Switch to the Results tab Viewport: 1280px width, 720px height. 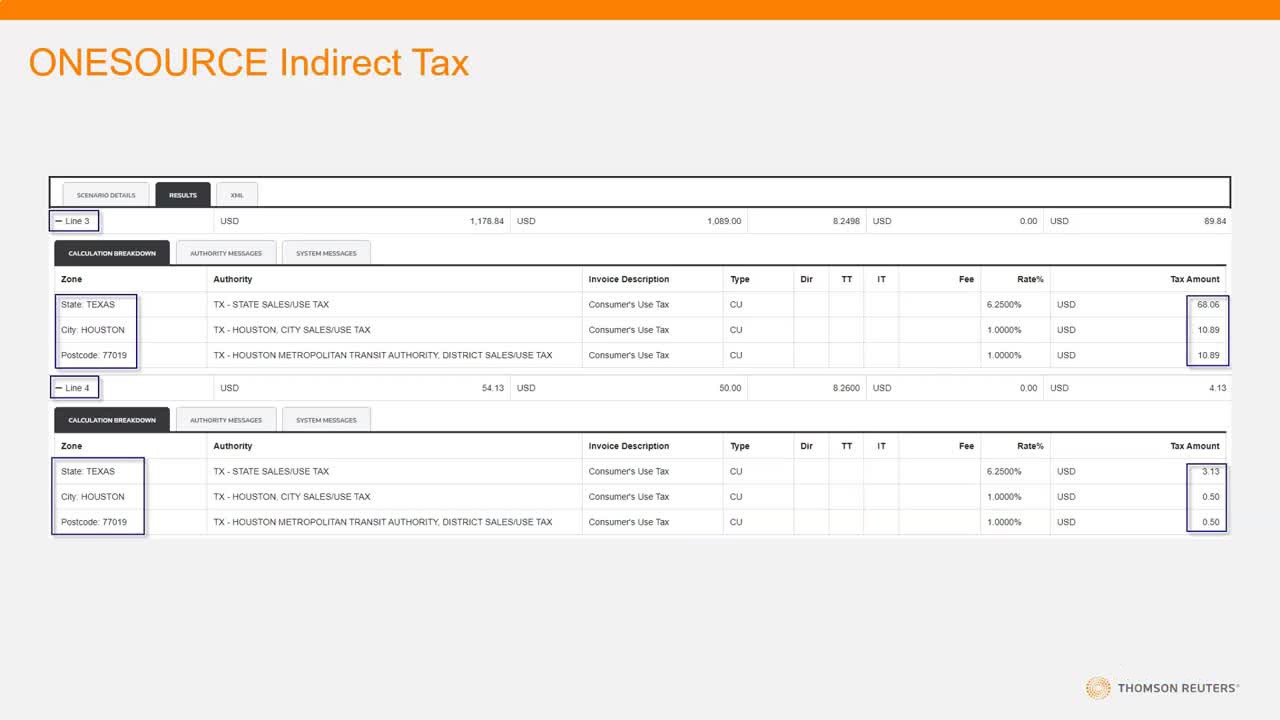tap(183, 195)
